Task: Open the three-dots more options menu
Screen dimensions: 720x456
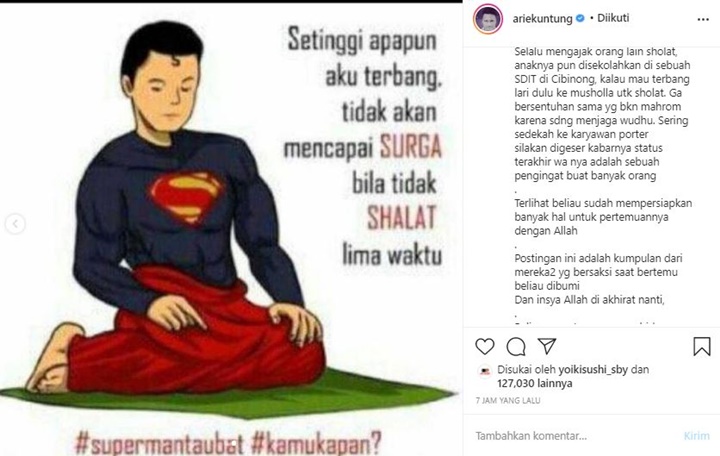Action: (703, 19)
